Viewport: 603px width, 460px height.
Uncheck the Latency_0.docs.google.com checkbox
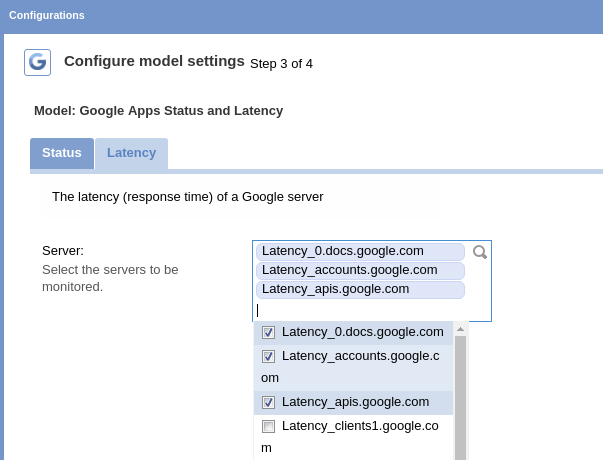[x=268, y=332]
